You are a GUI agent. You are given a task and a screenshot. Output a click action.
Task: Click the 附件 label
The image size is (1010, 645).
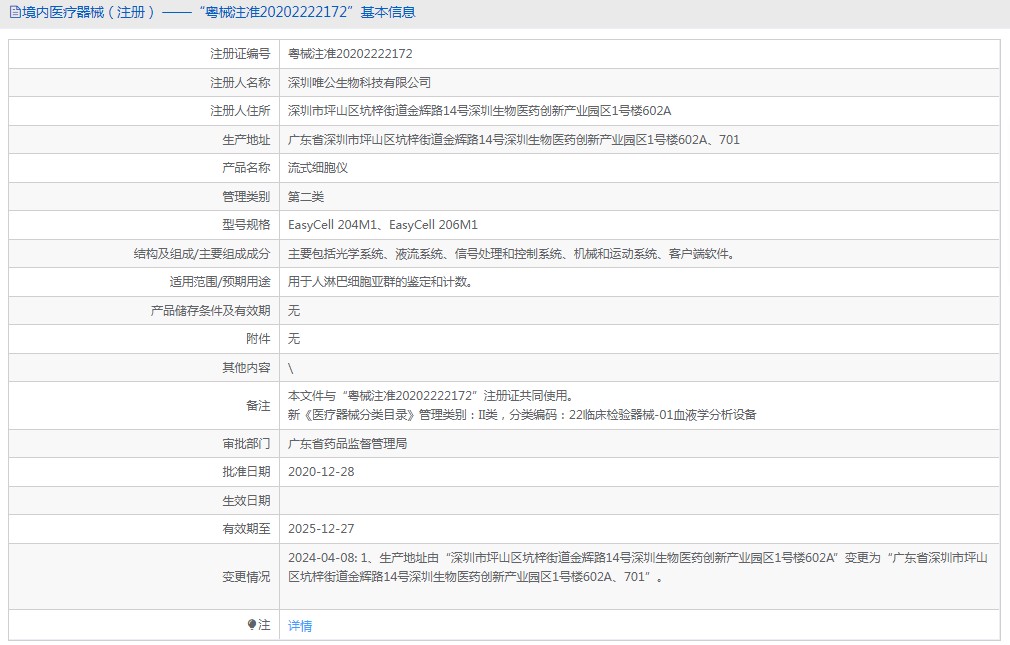pyautogui.click(x=258, y=338)
